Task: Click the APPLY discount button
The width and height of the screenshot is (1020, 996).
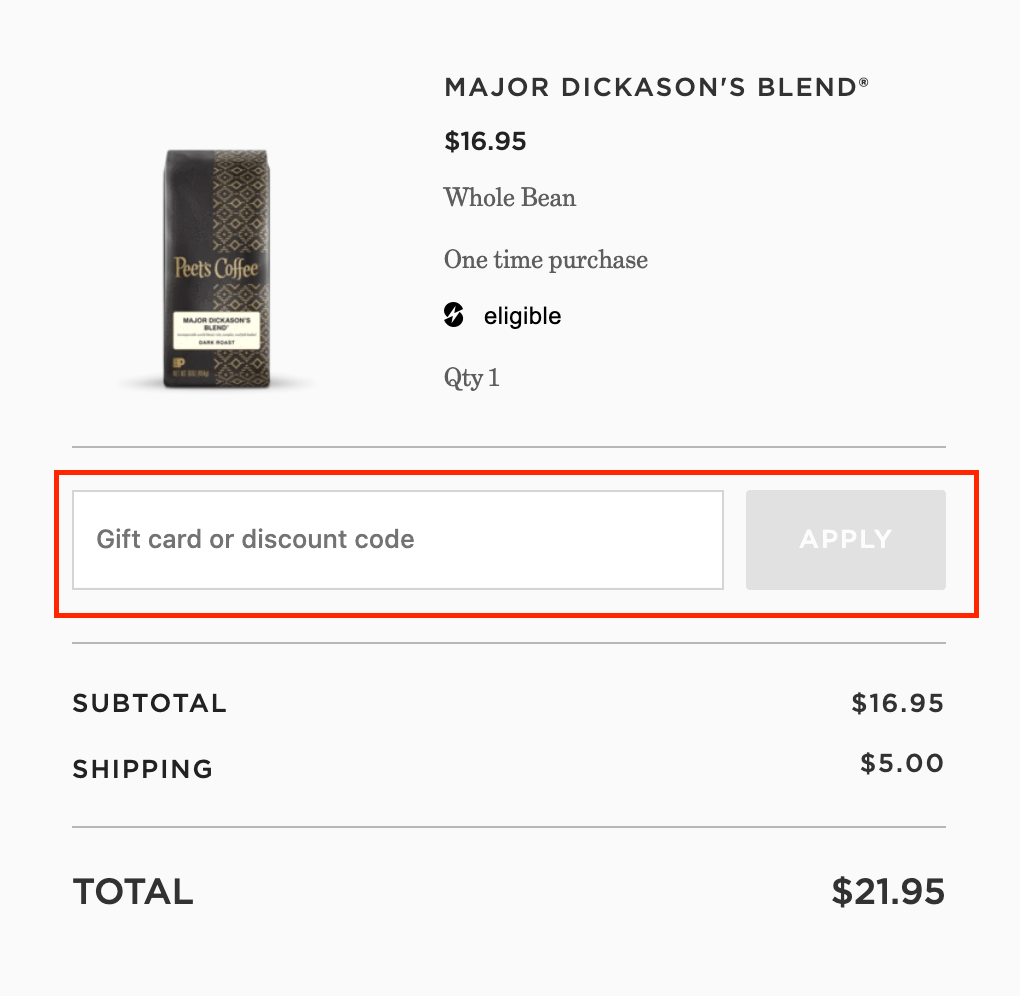Action: [x=845, y=539]
